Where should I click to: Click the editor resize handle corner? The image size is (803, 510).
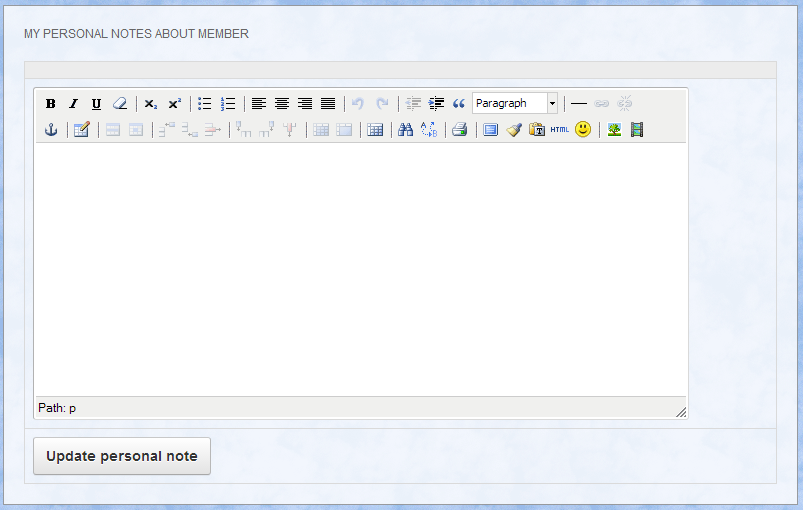pyautogui.click(x=681, y=412)
